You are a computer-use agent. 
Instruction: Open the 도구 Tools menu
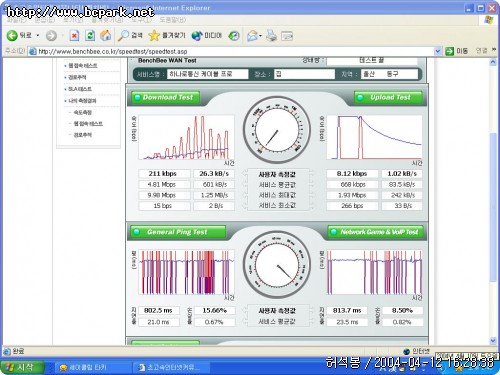(x=141, y=20)
